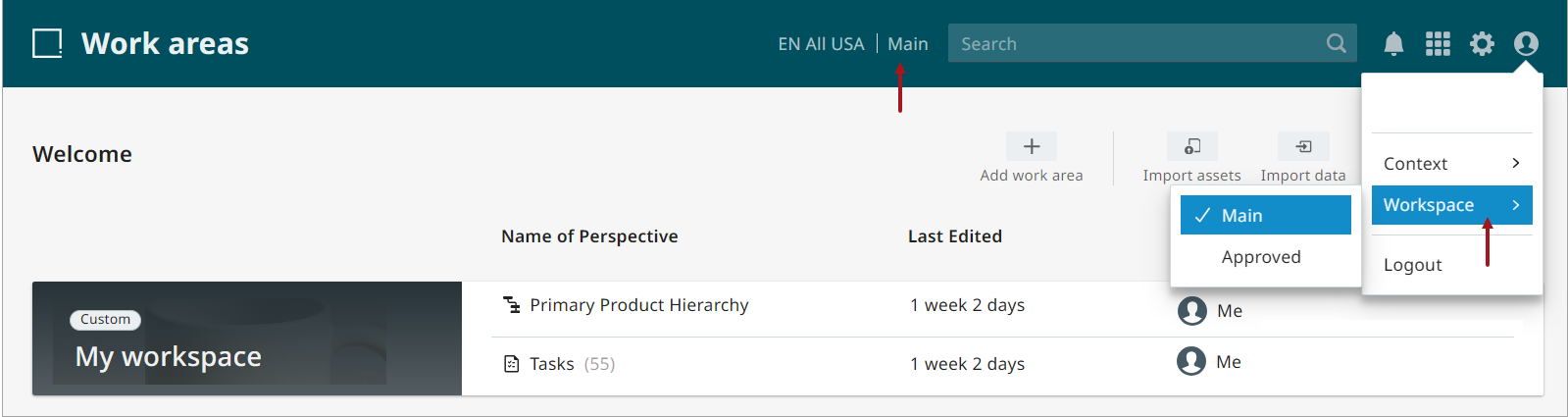
Task: Click the Import data icon
Action: tap(1303, 146)
